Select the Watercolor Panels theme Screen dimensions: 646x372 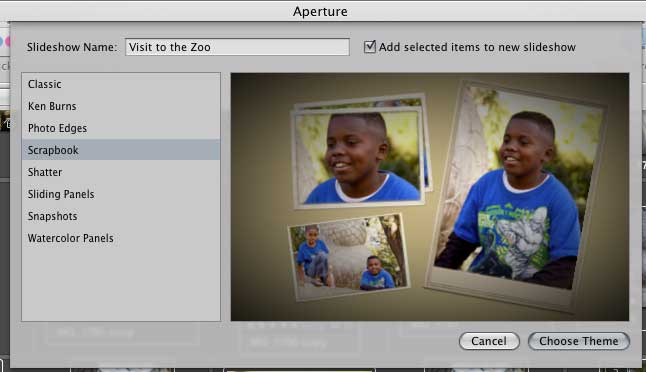121,238
